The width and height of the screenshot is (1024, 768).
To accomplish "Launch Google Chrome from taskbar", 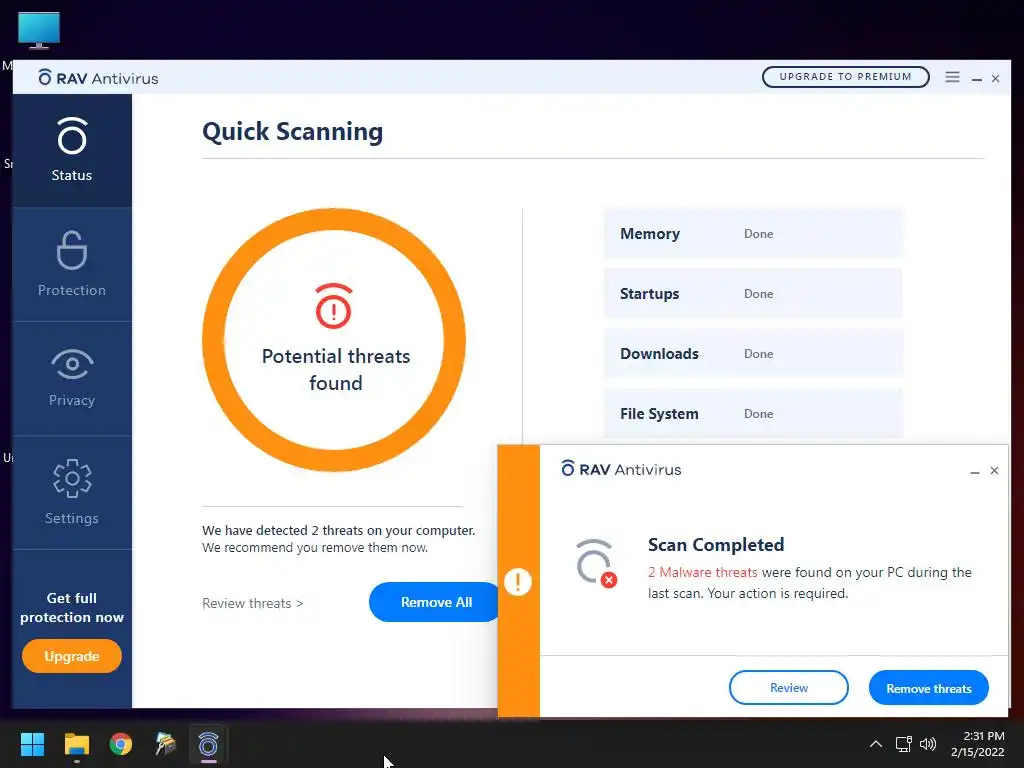I will coord(121,744).
